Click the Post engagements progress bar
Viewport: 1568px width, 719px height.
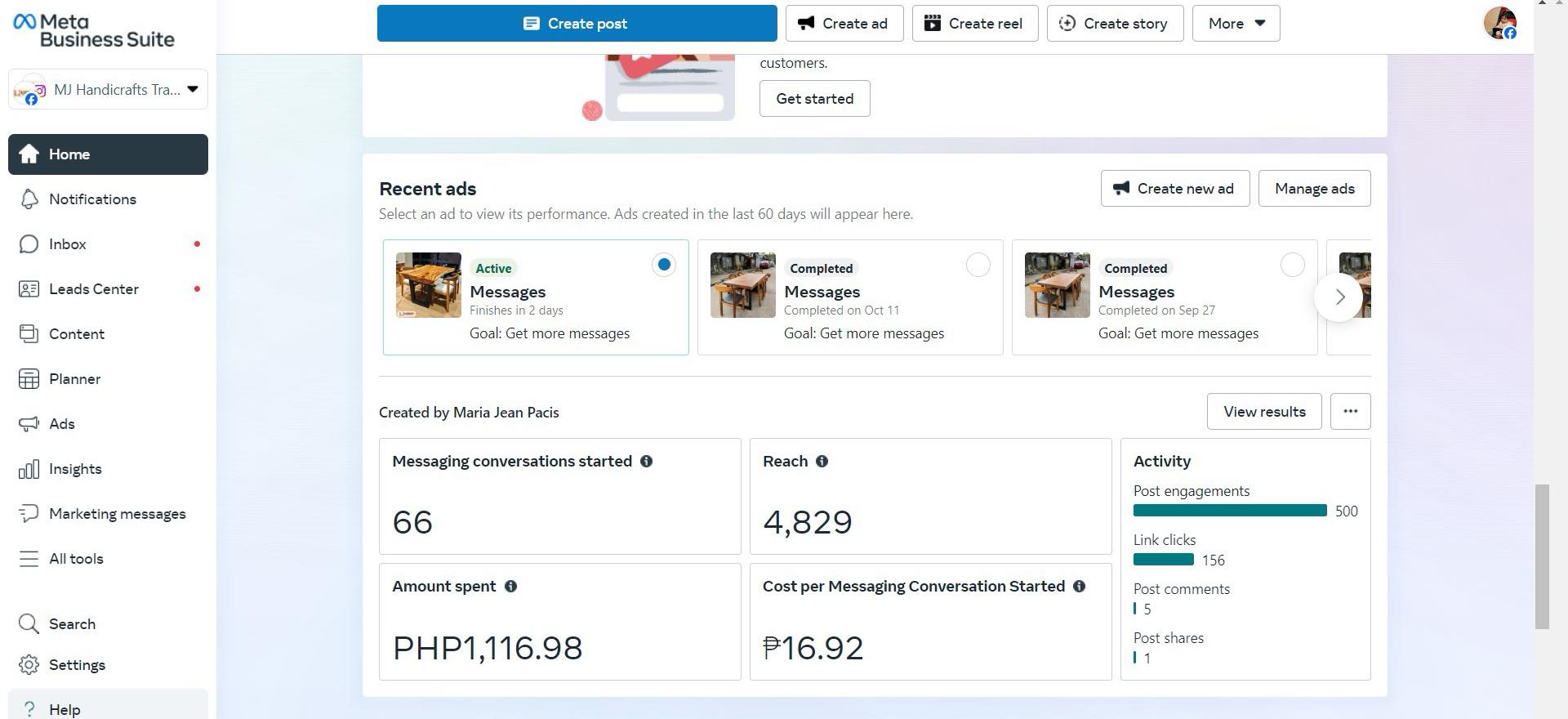coord(1229,511)
